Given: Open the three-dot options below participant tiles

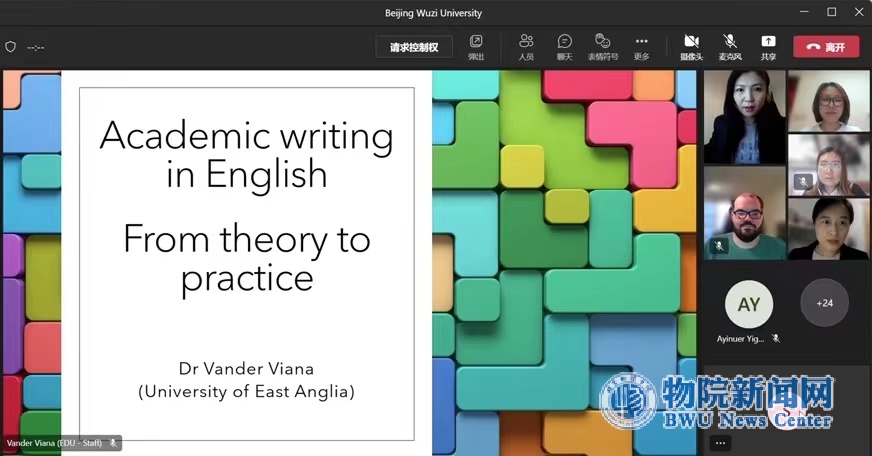Looking at the screenshot, I should click(x=720, y=443).
